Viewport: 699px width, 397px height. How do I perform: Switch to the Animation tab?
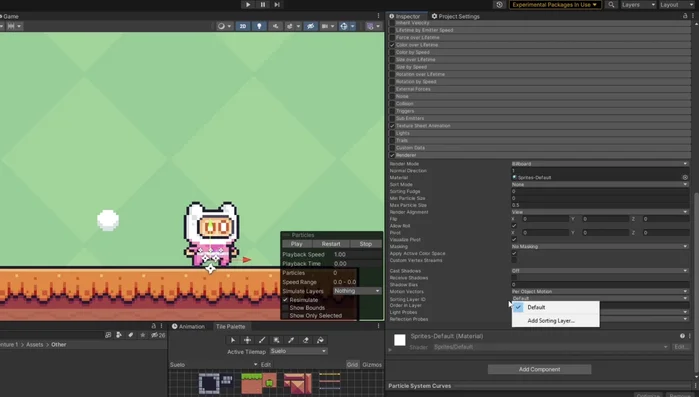click(x=188, y=327)
